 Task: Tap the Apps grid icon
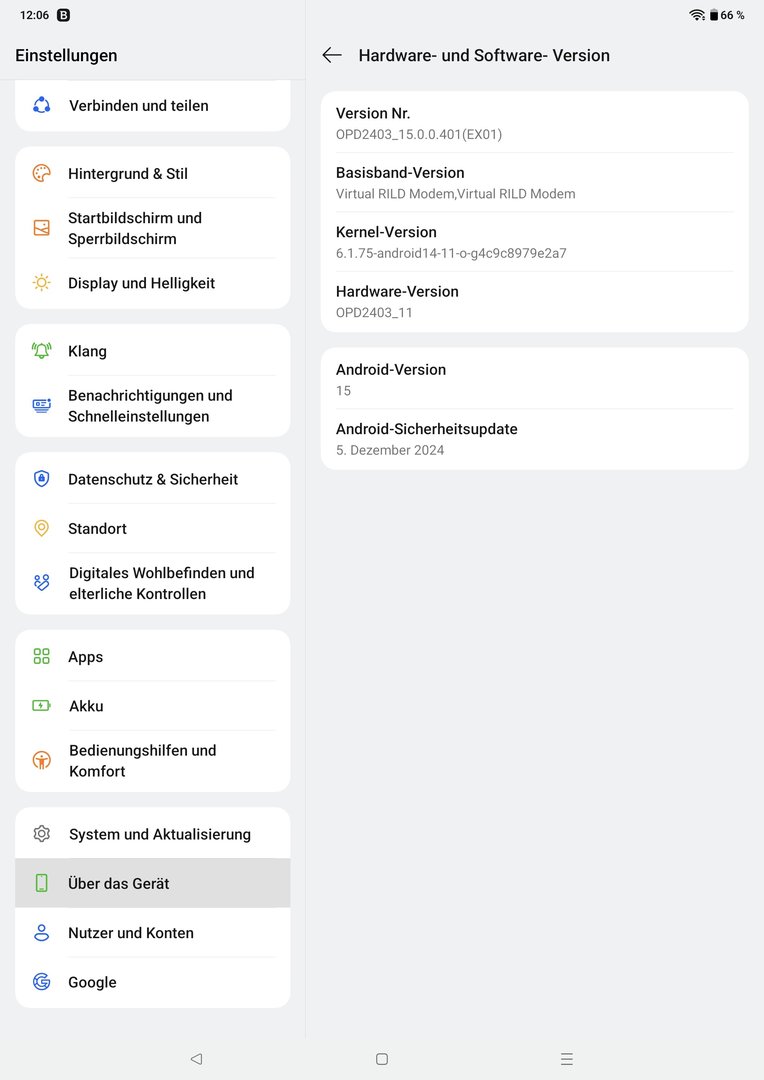[41, 657]
